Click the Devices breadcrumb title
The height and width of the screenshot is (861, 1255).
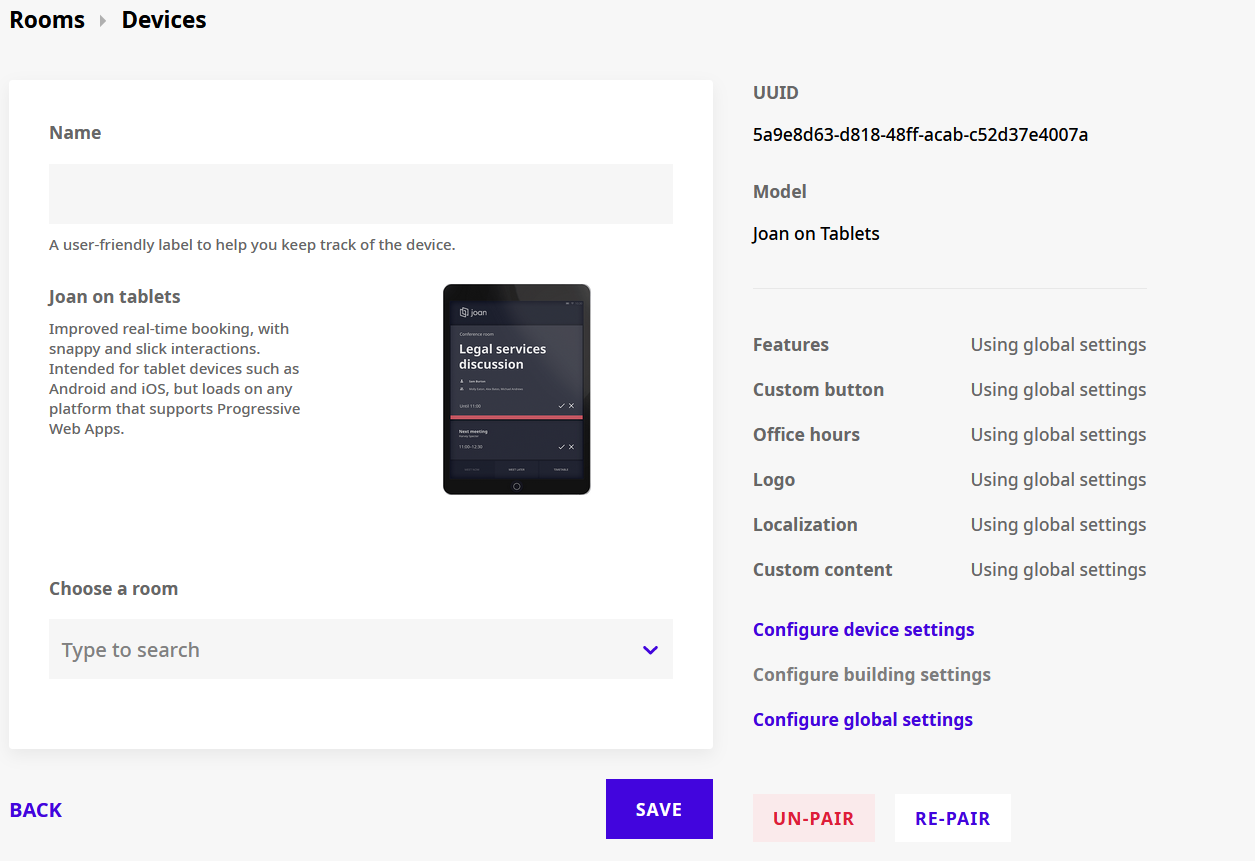164,20
